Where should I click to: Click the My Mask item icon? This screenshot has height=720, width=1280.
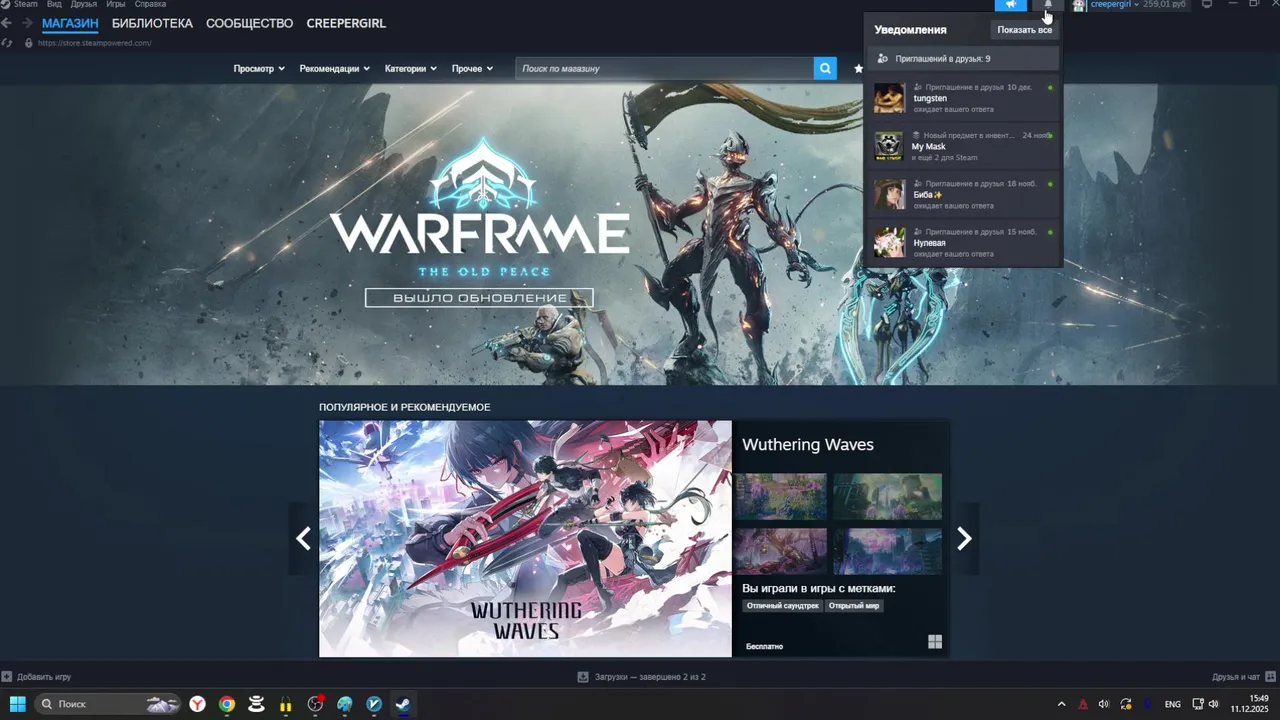click(x=889, y=146)
